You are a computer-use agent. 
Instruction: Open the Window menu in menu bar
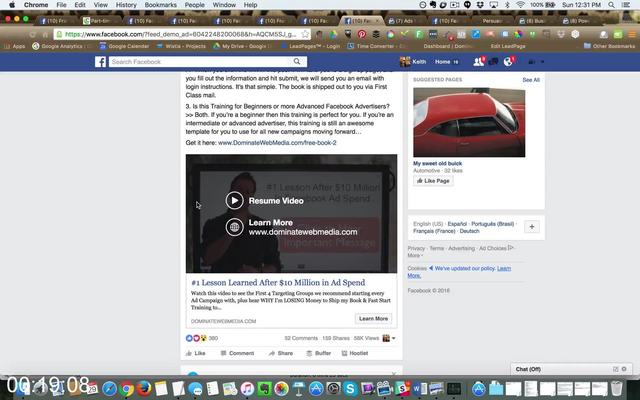coord(224,5)
